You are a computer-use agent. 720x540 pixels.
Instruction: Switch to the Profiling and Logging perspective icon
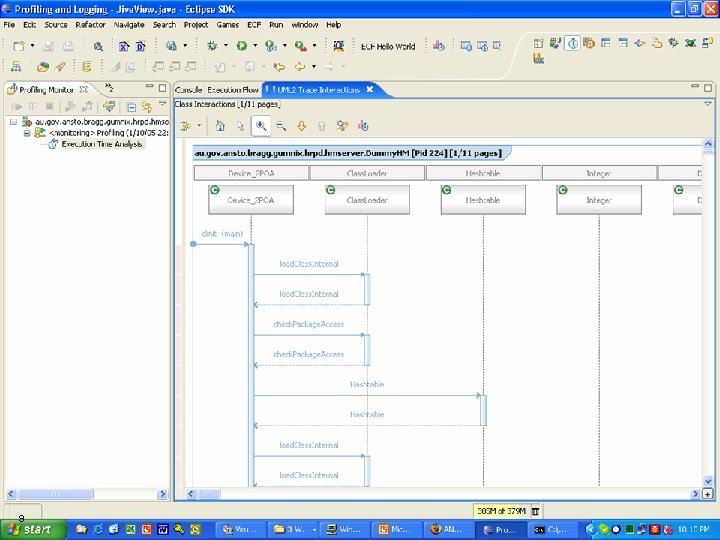click(x=573, y=44)
